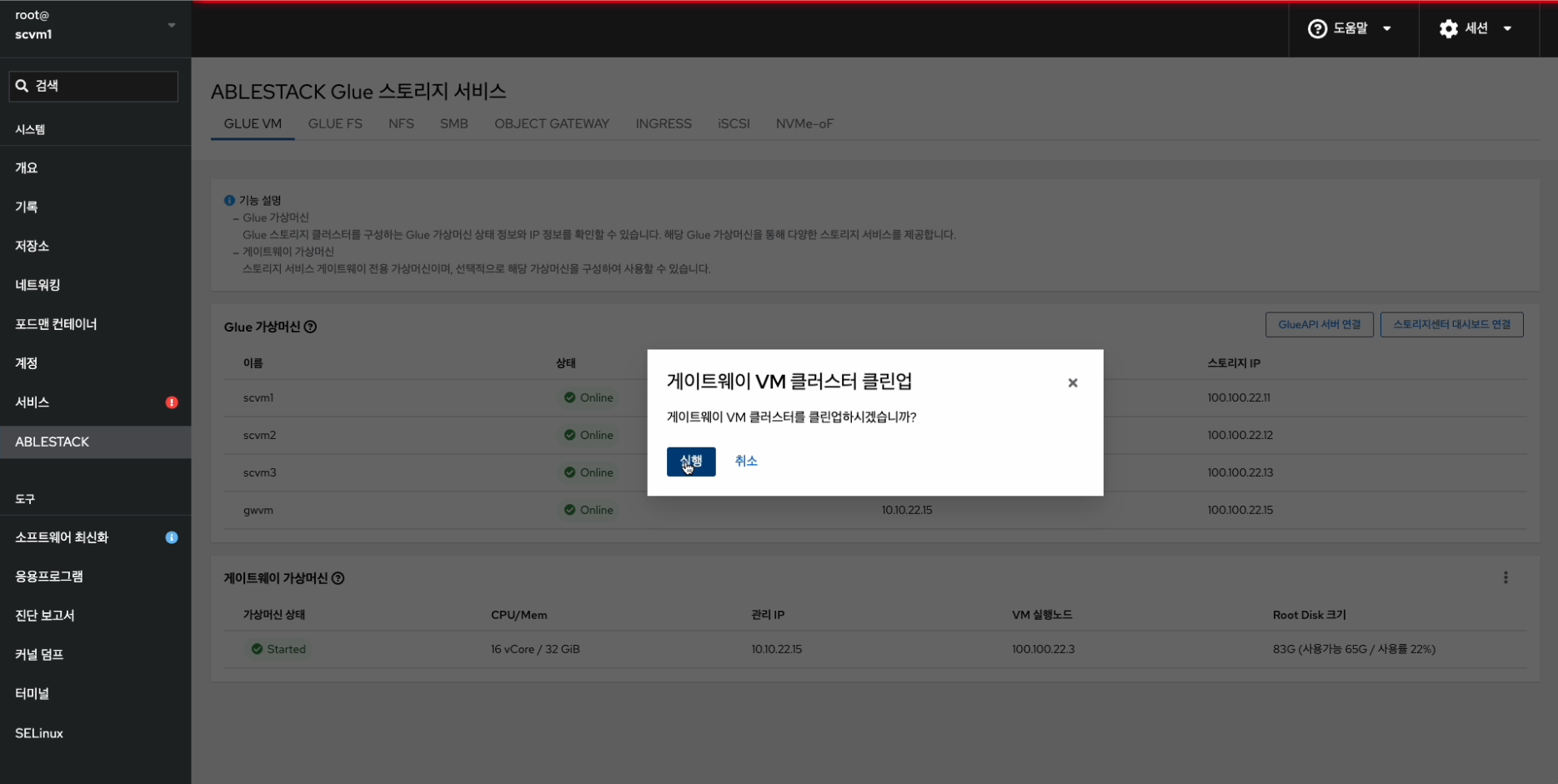Switch to the GLUE FS tab
This screenshot has width=1558, height=784.
tap(335, 124)
